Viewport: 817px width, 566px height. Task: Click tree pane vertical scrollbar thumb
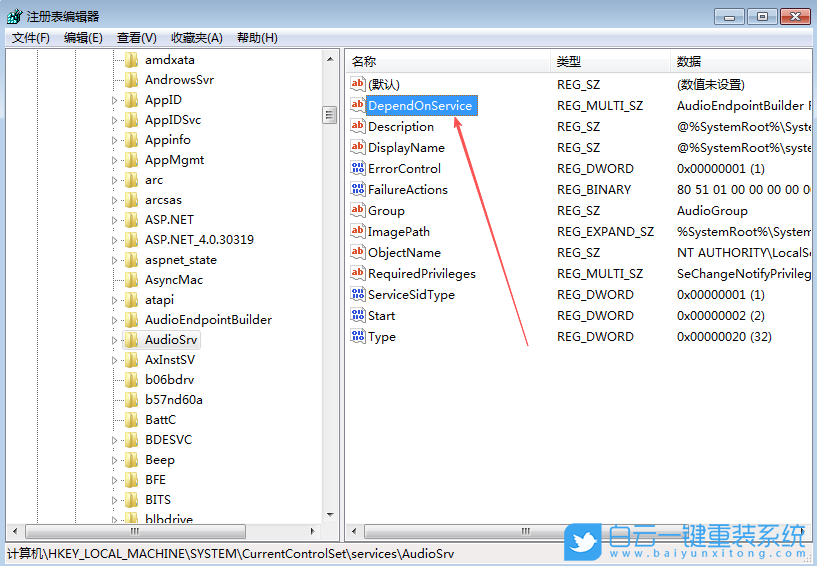[x=329, y=115]
